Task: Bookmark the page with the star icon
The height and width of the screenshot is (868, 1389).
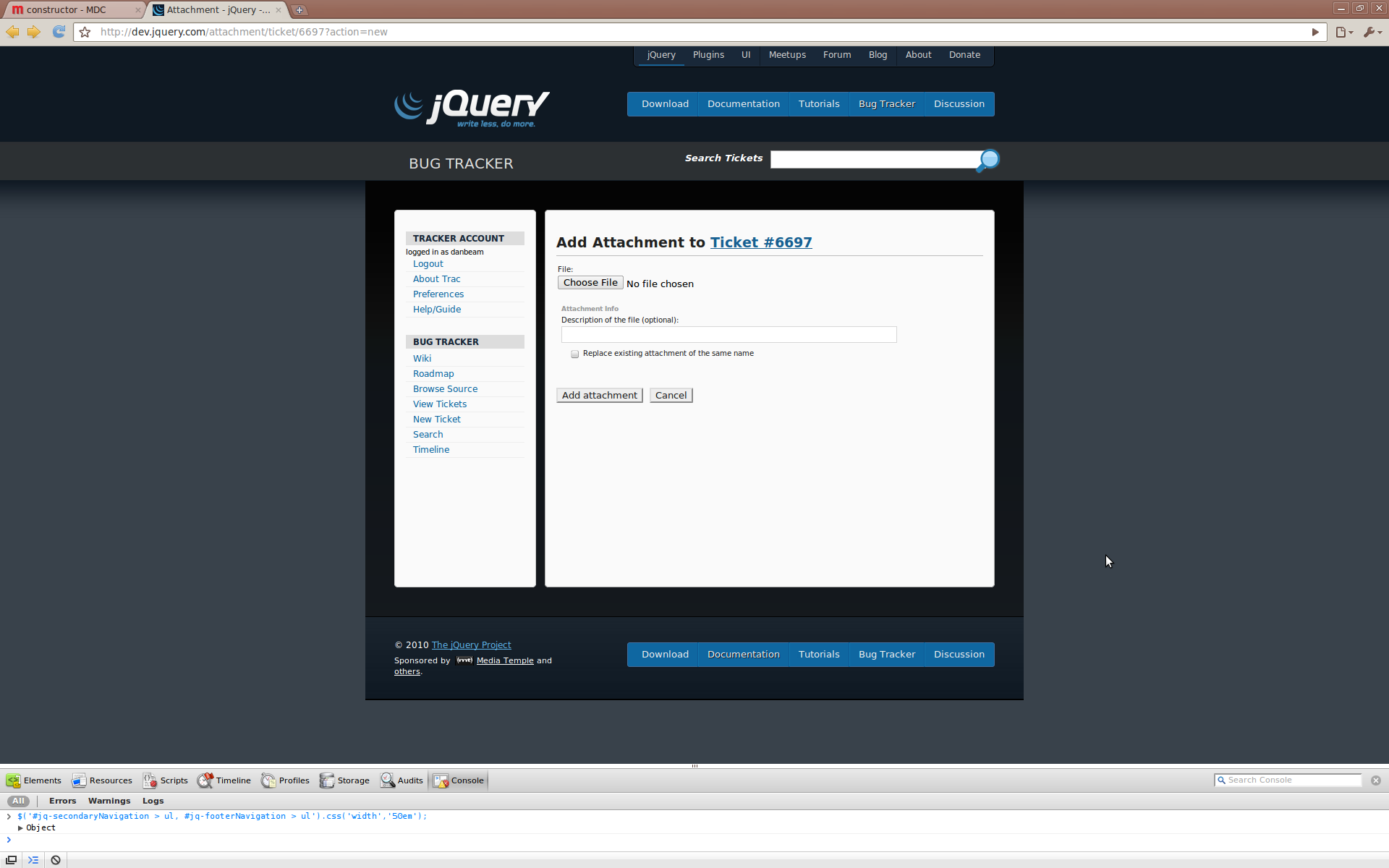Action: [85, 32]
